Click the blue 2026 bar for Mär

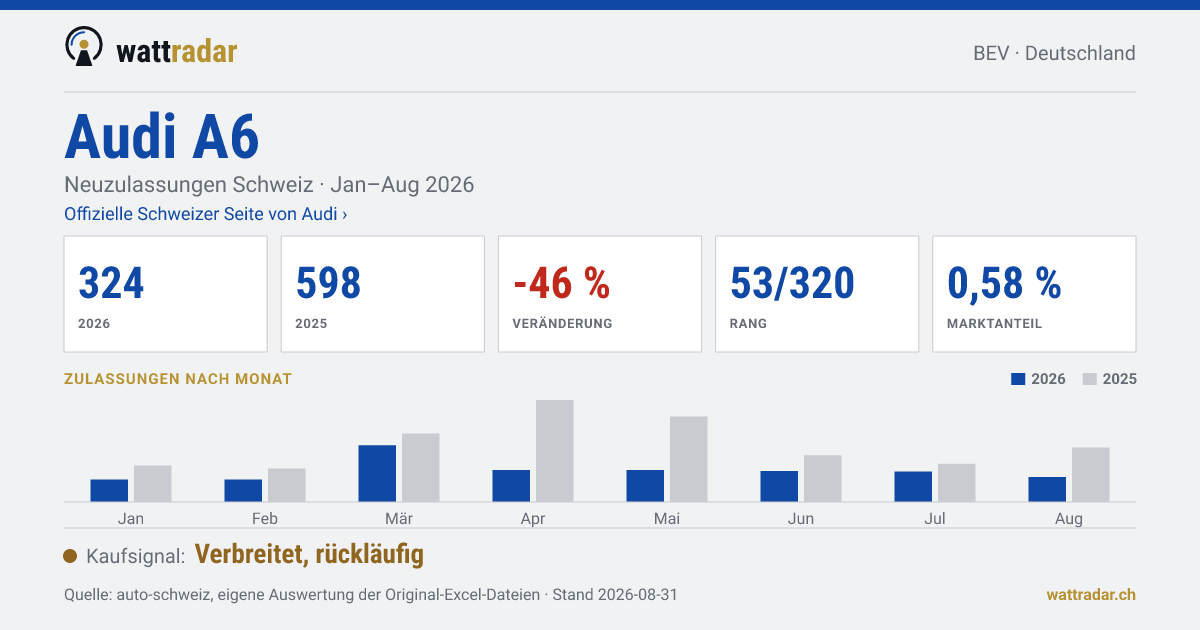click(377, 473)
